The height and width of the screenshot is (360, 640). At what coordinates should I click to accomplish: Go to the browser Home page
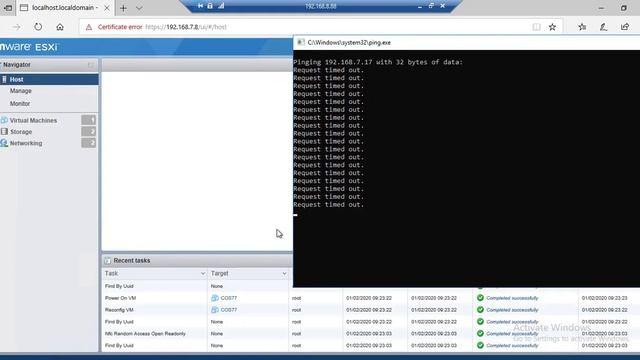click(x=60, y=27)
